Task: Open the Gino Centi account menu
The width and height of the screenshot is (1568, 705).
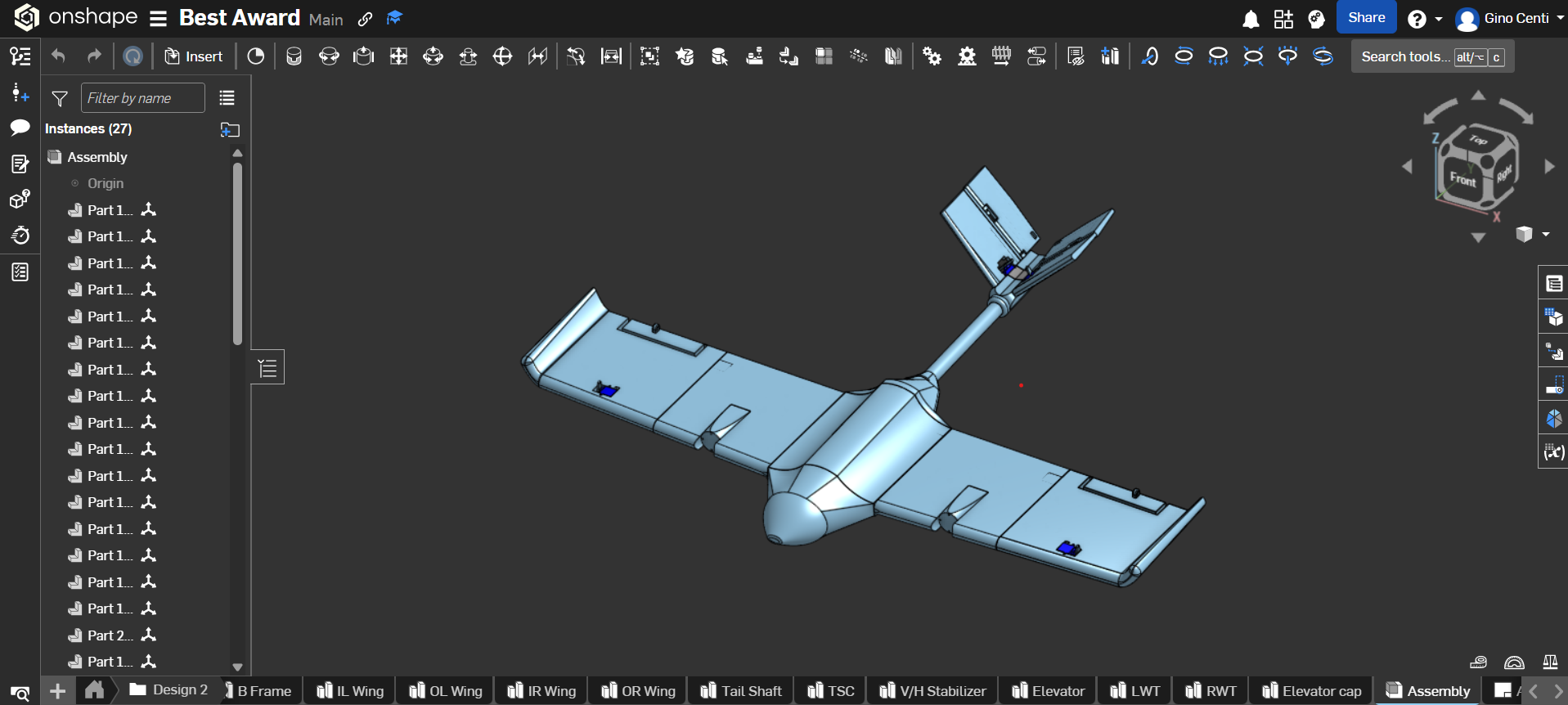Action: point(1510,19)
